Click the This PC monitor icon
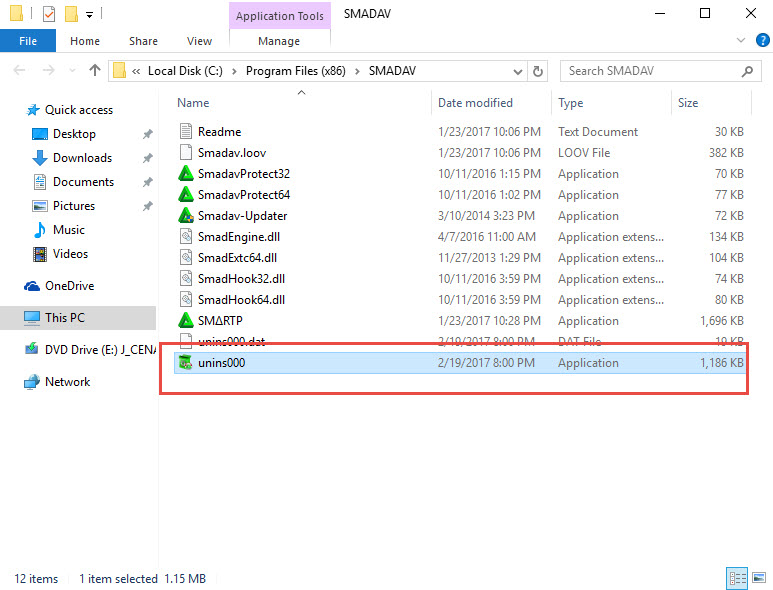 click(x=32, y=318)
